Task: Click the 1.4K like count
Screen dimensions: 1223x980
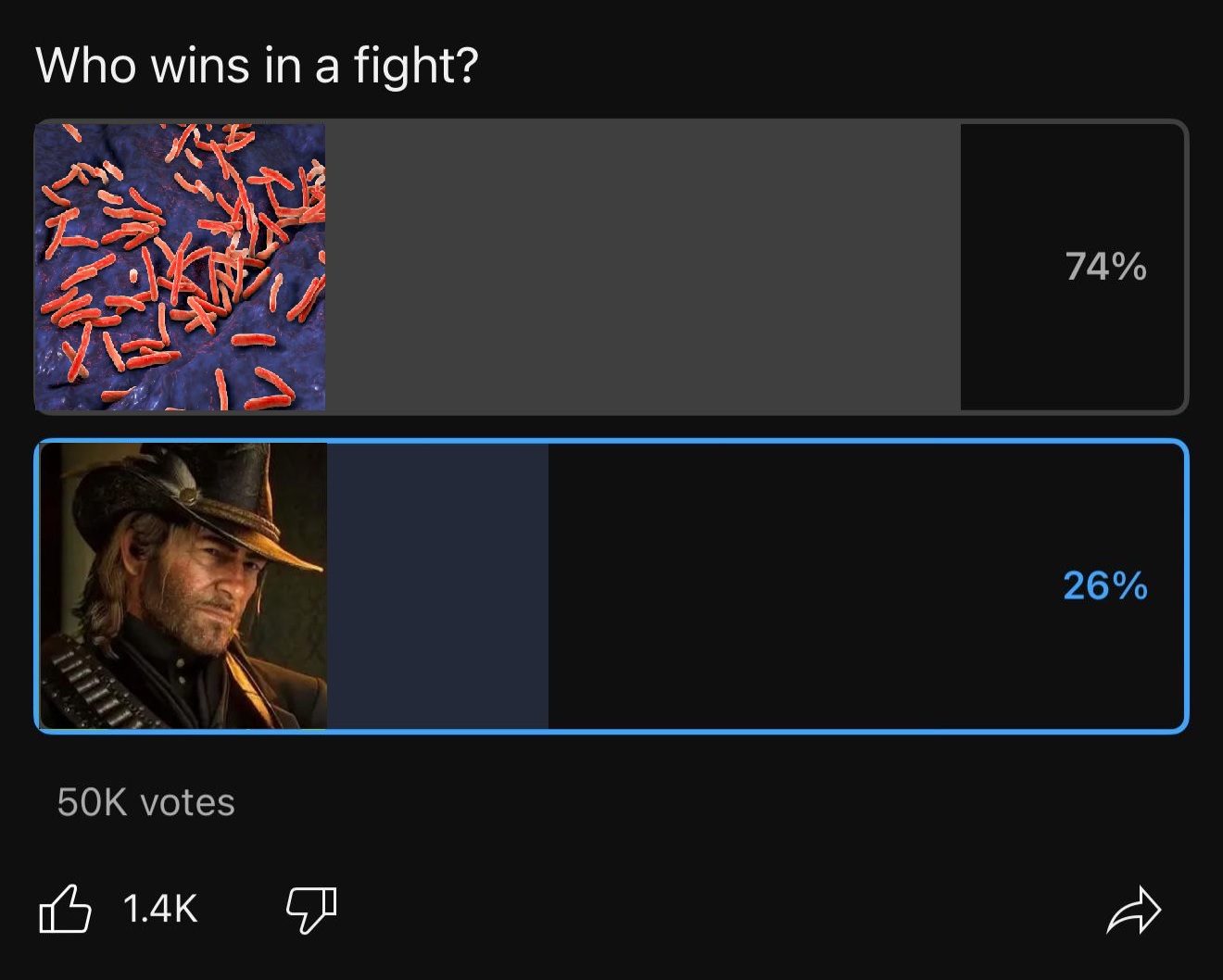Action: pos(160,909)
